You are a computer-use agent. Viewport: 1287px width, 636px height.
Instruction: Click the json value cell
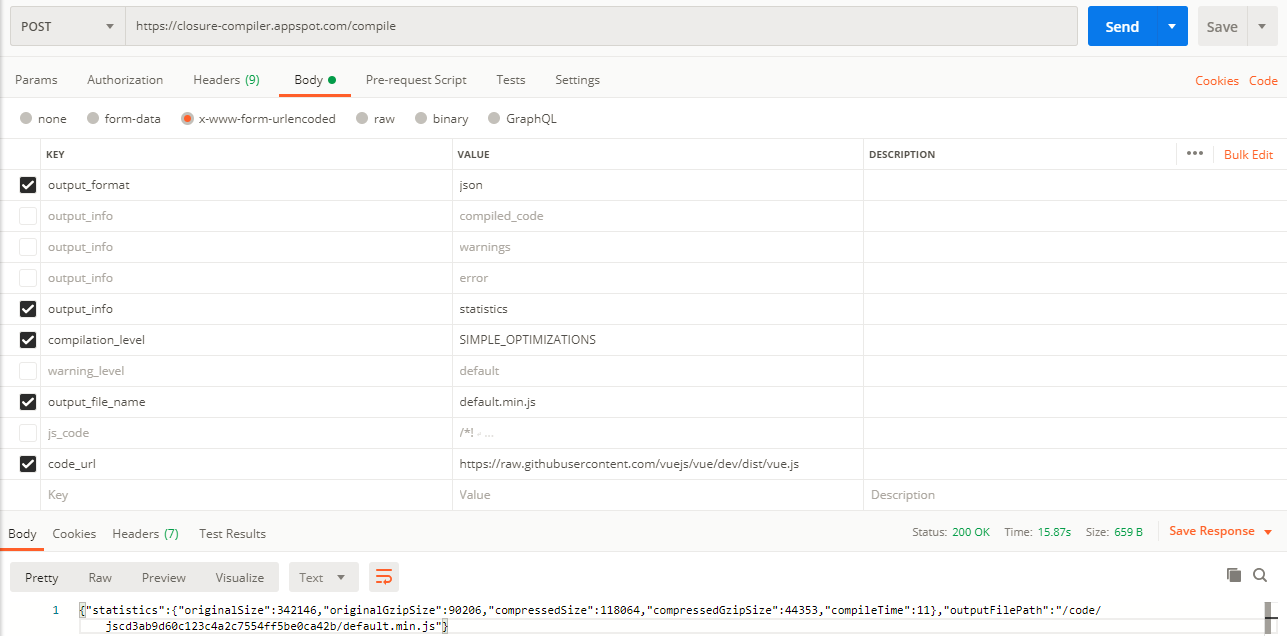658,185
